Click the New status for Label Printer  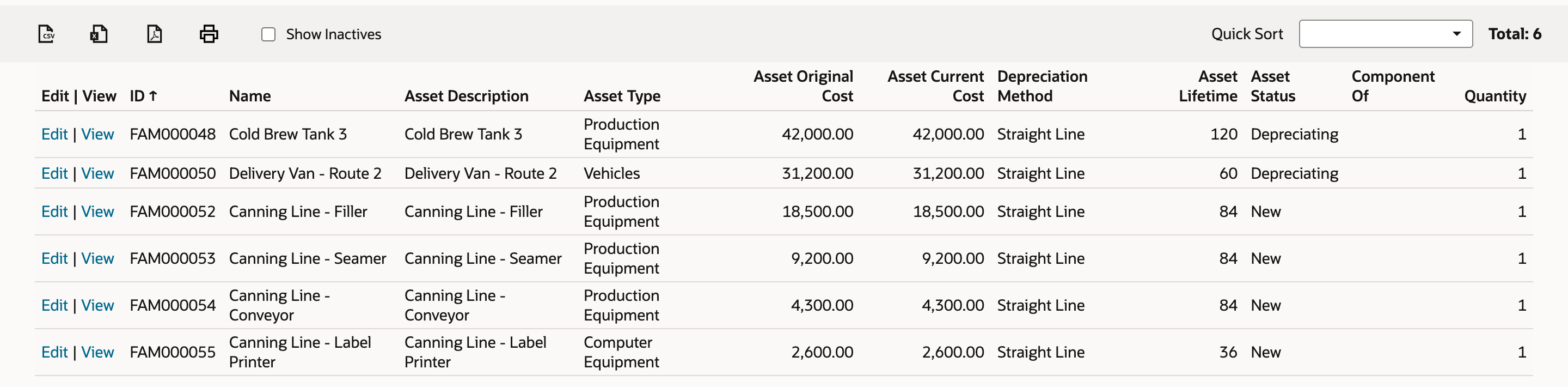point(1265,352)
